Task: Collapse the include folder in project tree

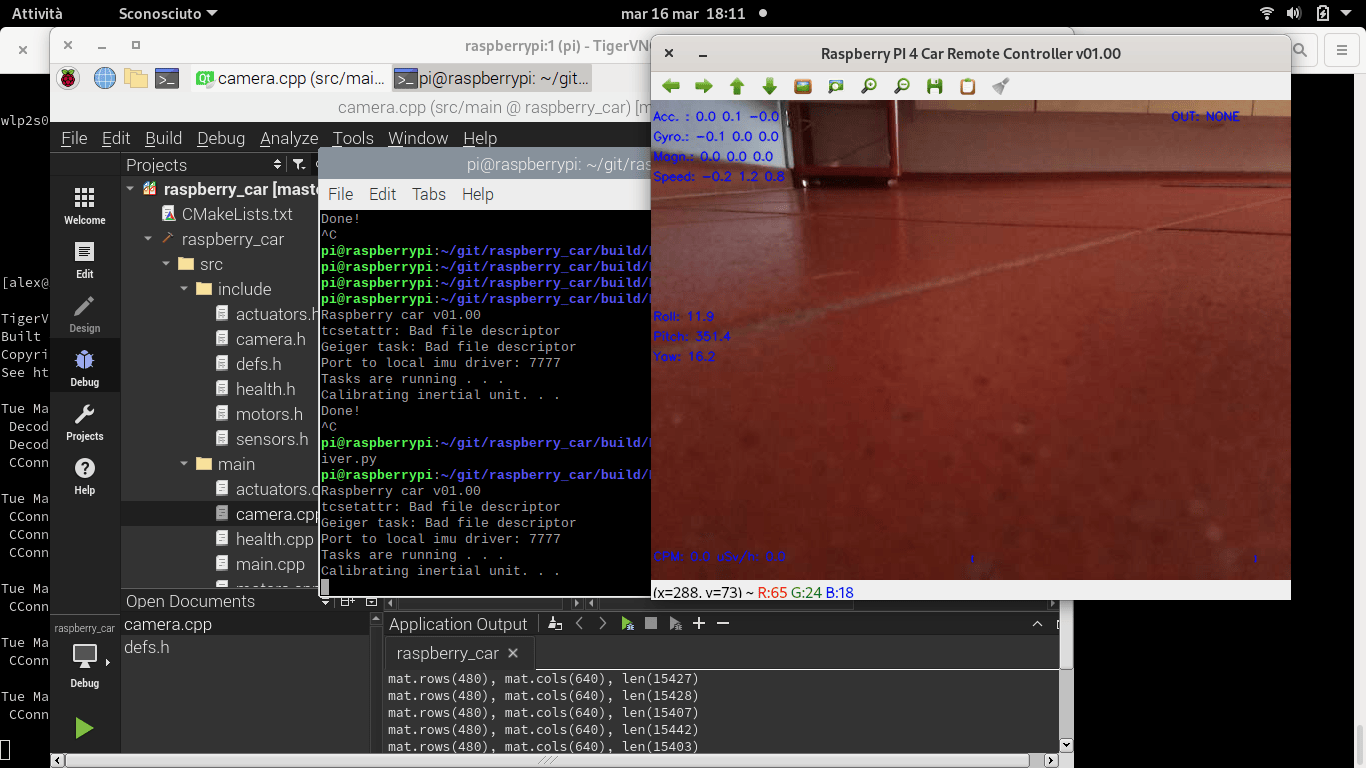Action: tap(184, 289)
